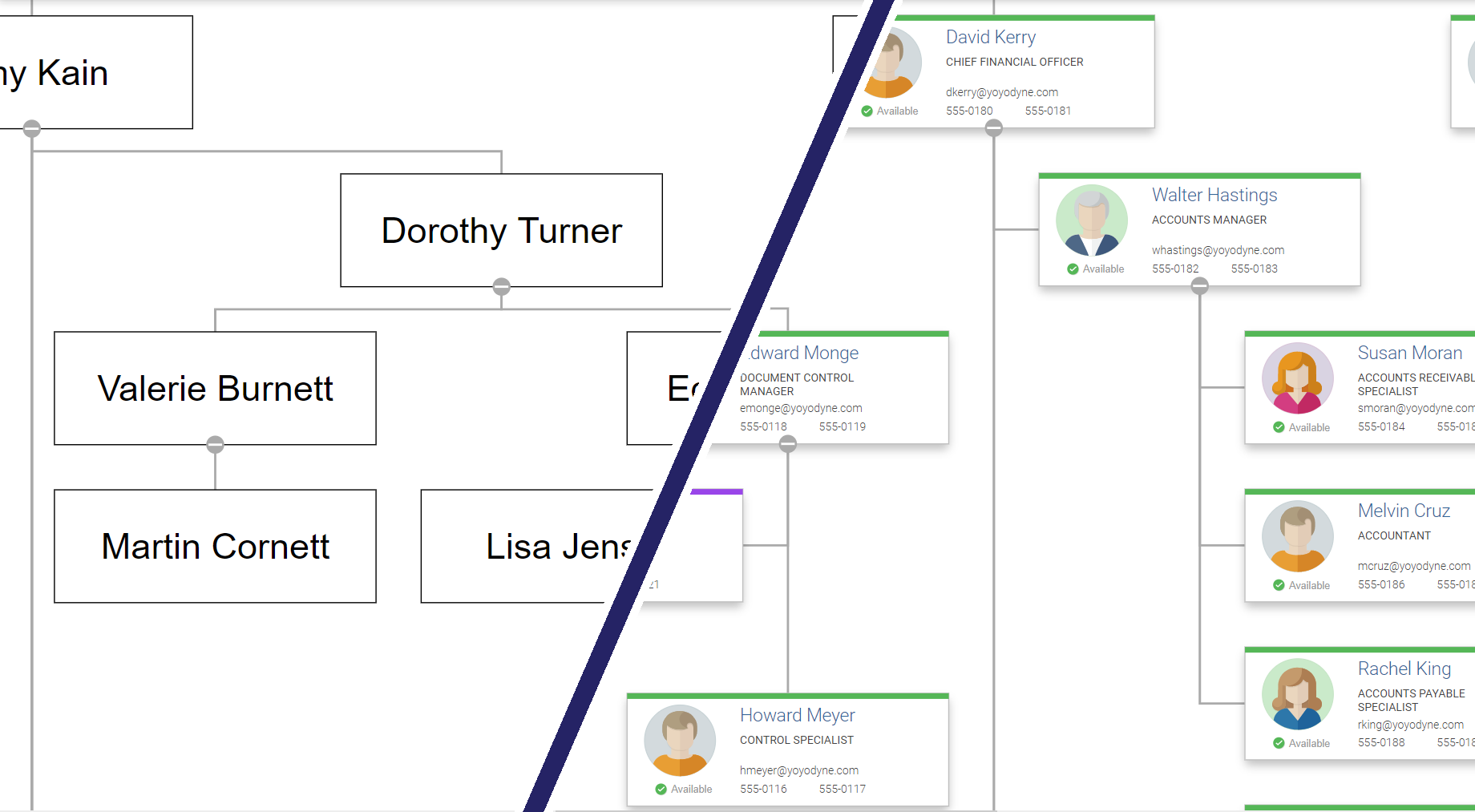Viewport: 1475px width, 812px height.
Task: Click Melvin Cruz's avatar image
Action: tap(1297, 536)
